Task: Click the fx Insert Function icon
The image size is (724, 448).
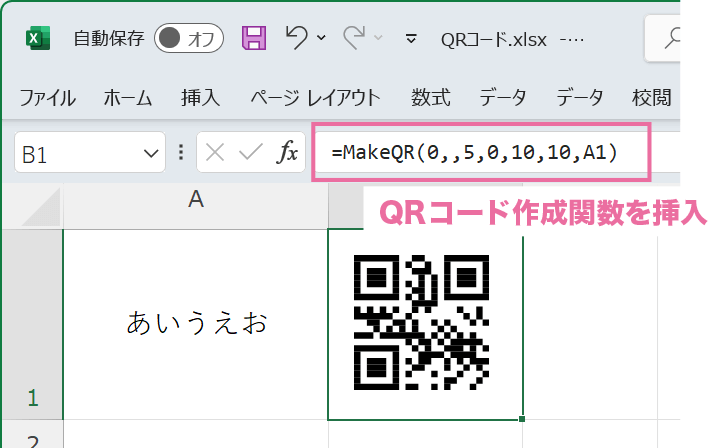Action: 287,152
